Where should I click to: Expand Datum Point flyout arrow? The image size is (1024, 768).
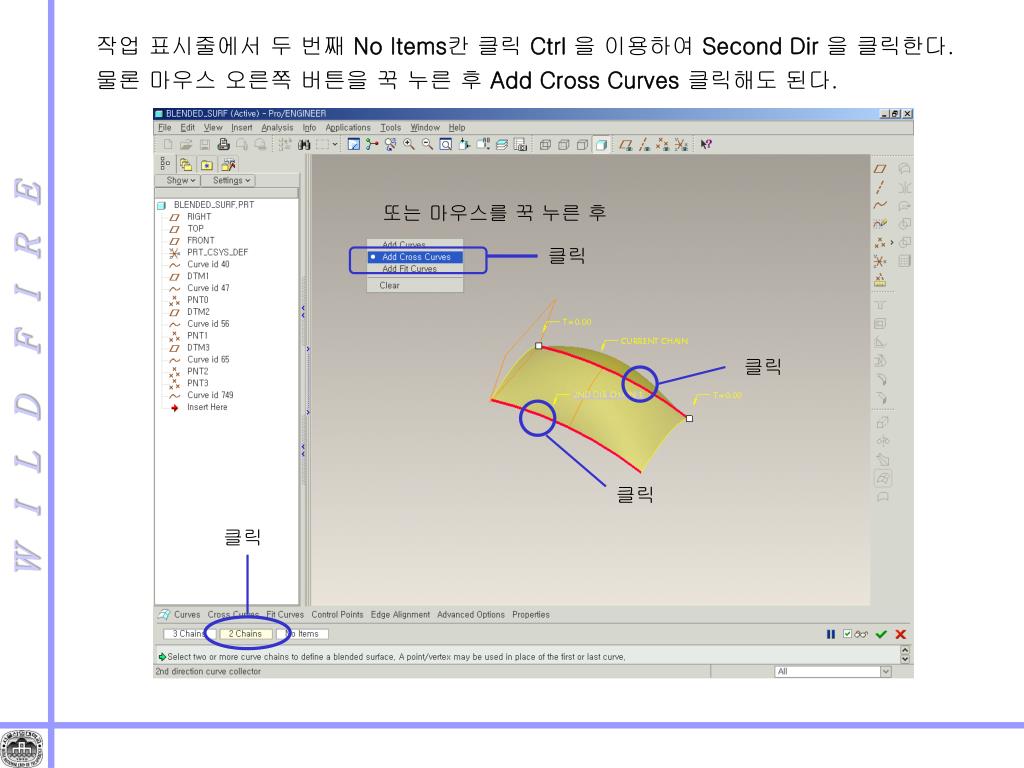click(891, 243)
